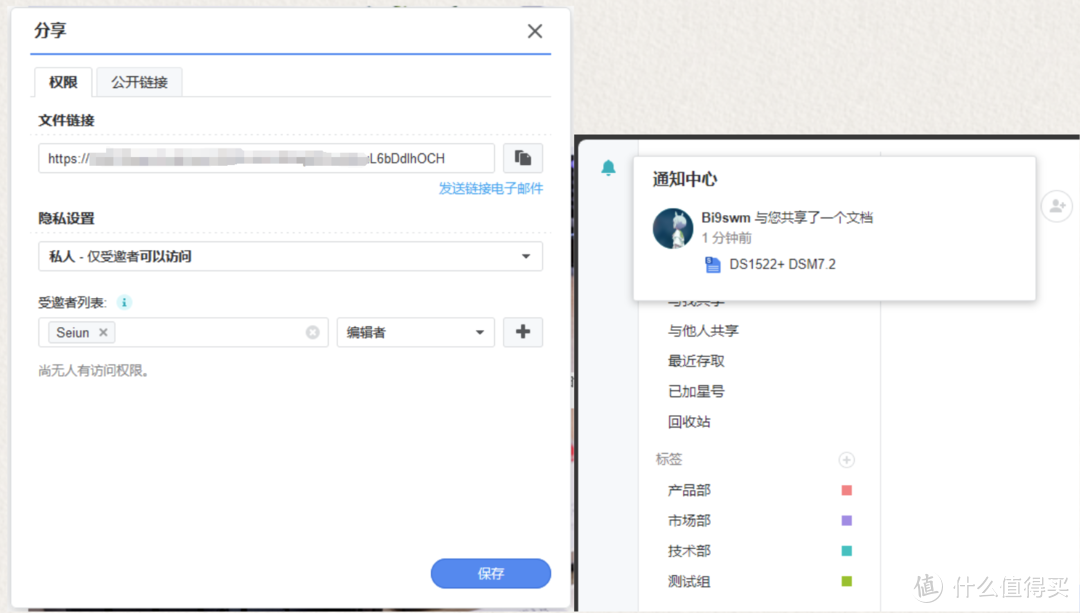
Task: Click the 发送链接电子邮件 link
Action: click(x=490, y=188)
